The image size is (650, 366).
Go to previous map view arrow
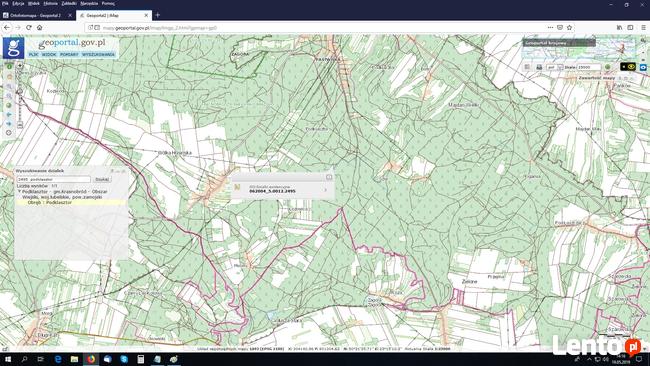[9, 114]
